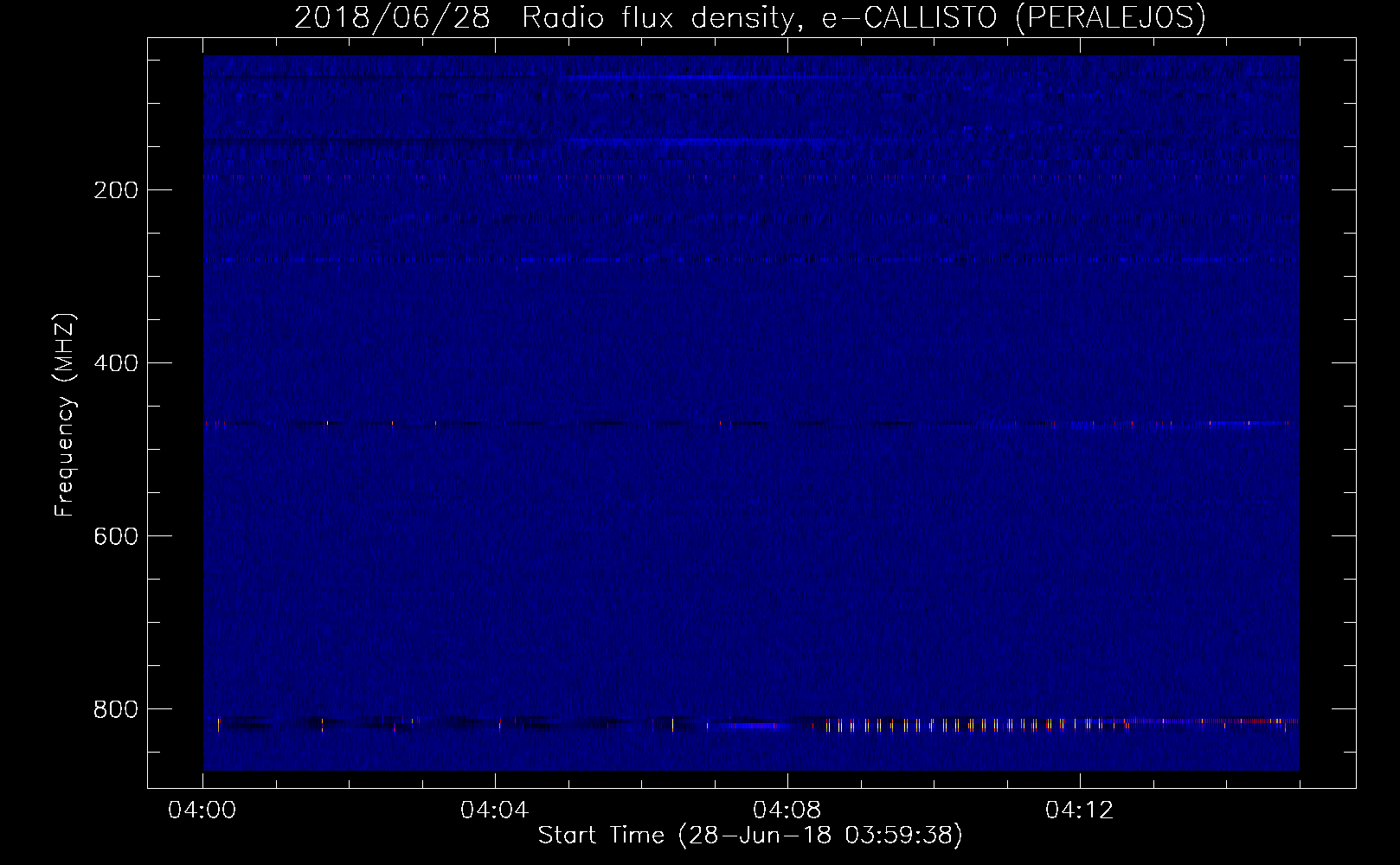Click the 600 frequency tick label

point(116,536)
